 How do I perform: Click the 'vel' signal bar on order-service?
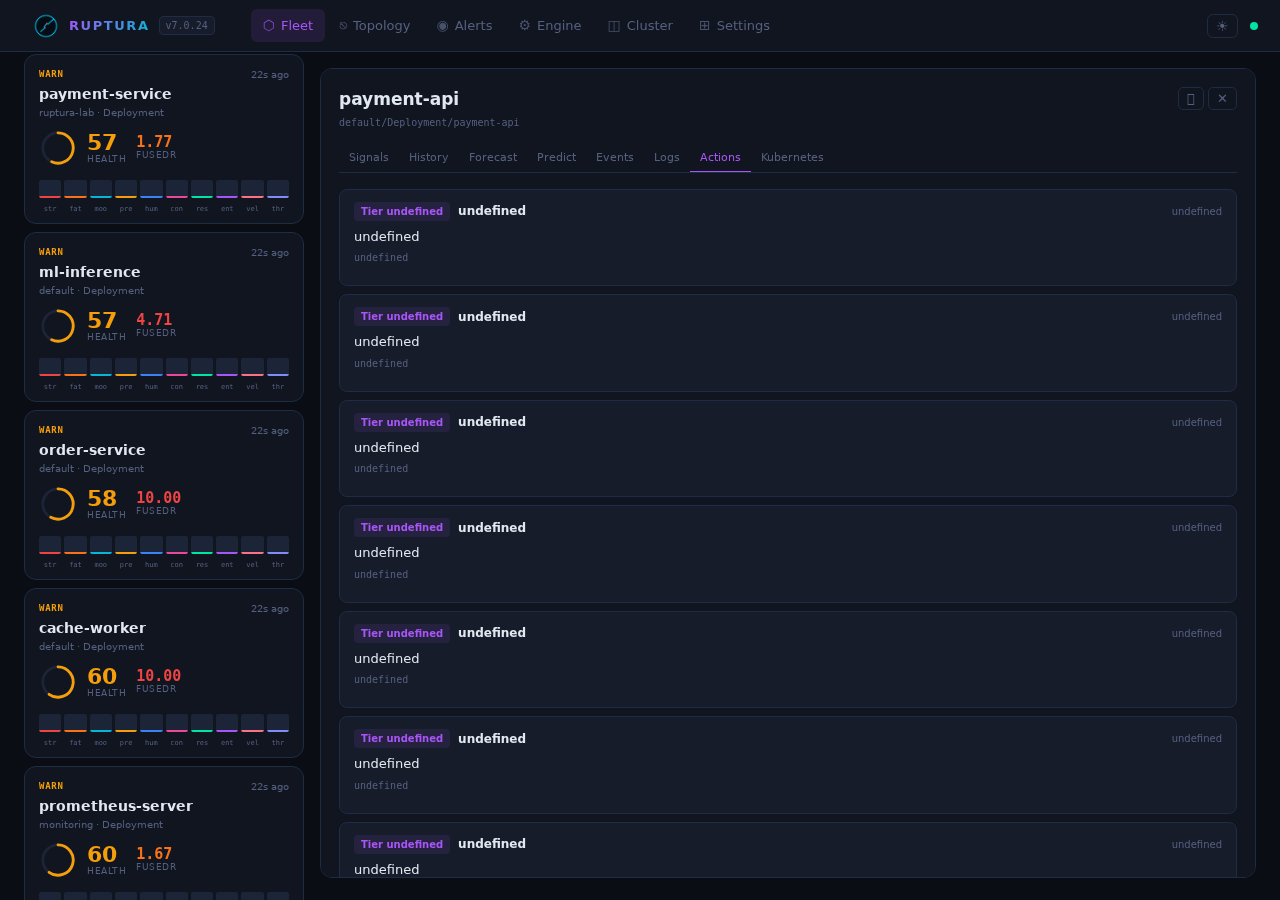(x=252, y=545)
